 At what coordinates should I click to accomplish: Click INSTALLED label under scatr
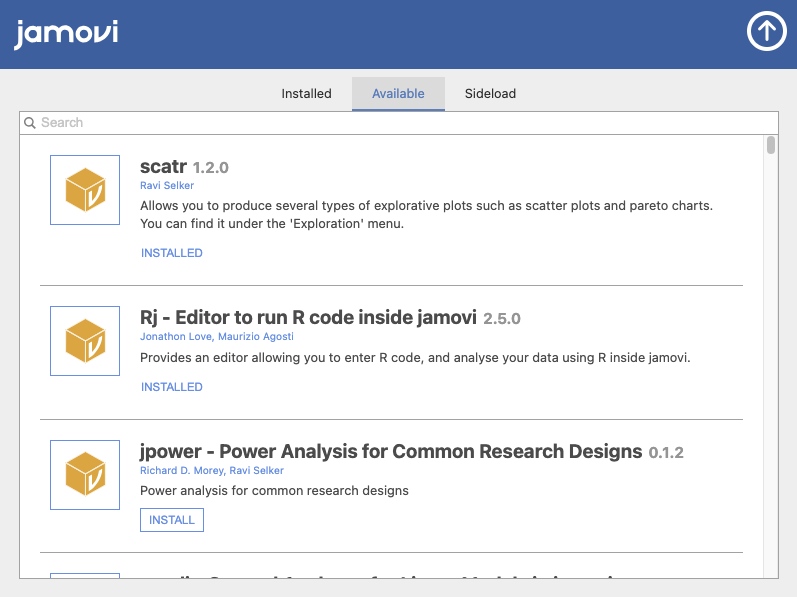click(x=172, y=253)
